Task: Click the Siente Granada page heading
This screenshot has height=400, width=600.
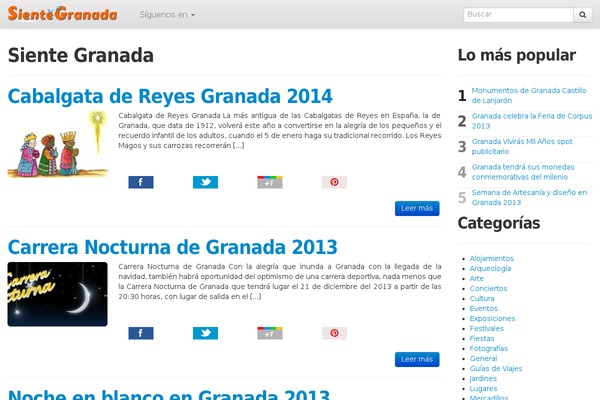Action: pos(81,55)
